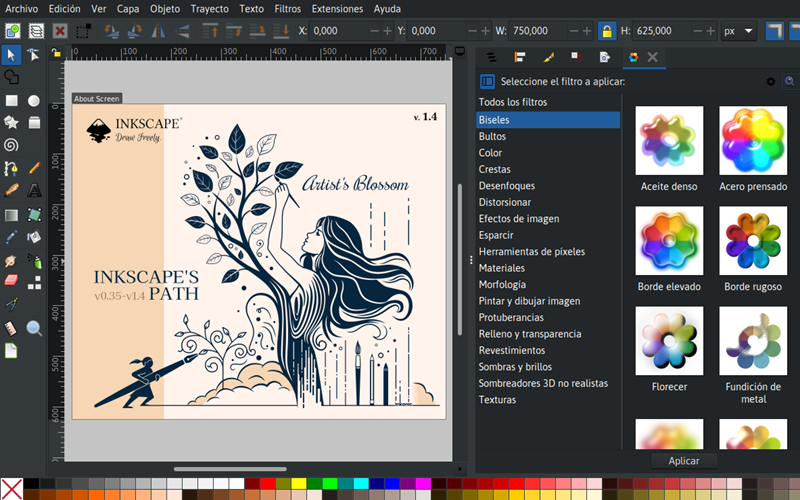
Task: Click the filter search magnifier icon
Action: click(x=789, y=82)
